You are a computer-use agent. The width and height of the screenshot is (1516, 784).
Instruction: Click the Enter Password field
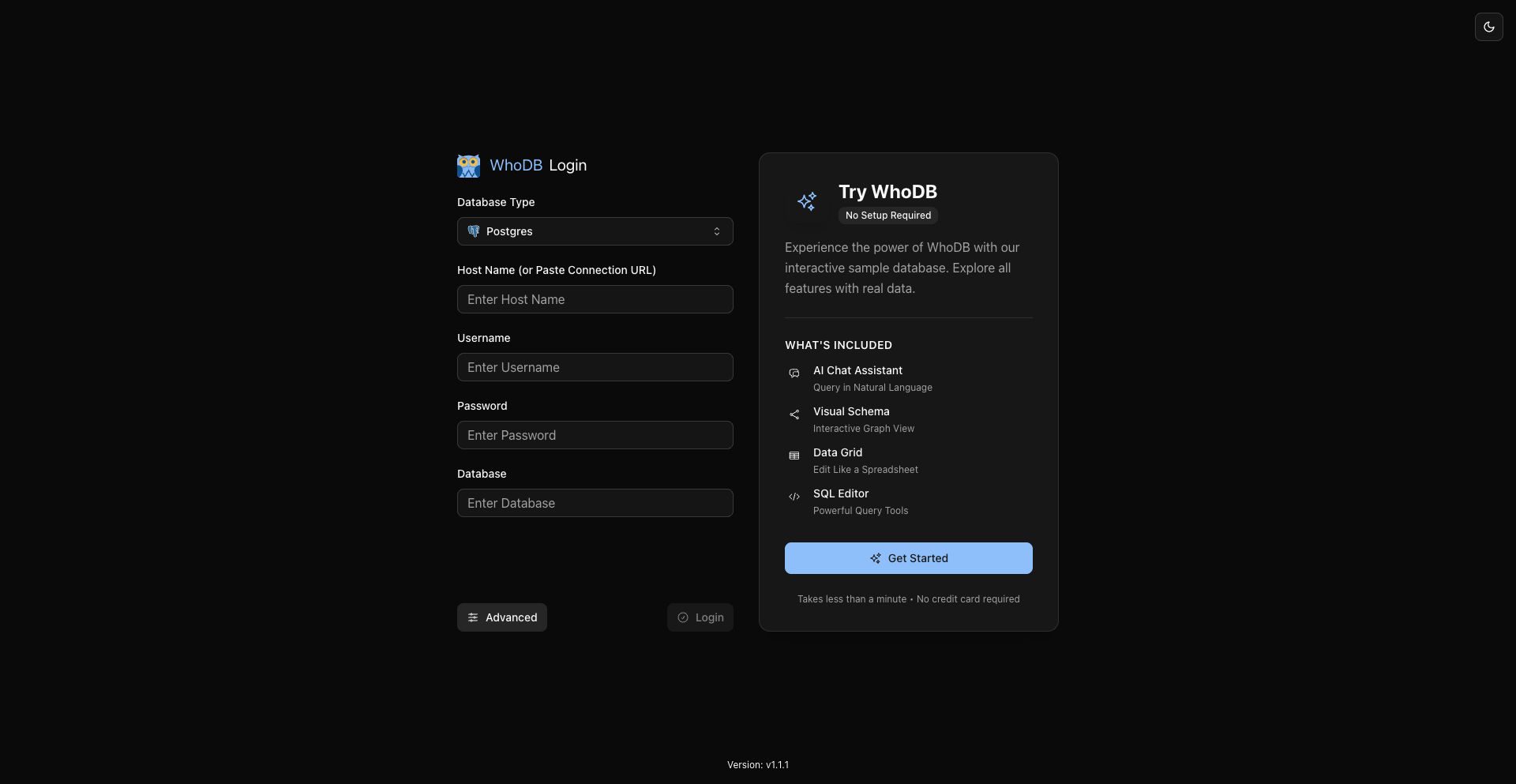pyautogui.click(x=595, y=435)
